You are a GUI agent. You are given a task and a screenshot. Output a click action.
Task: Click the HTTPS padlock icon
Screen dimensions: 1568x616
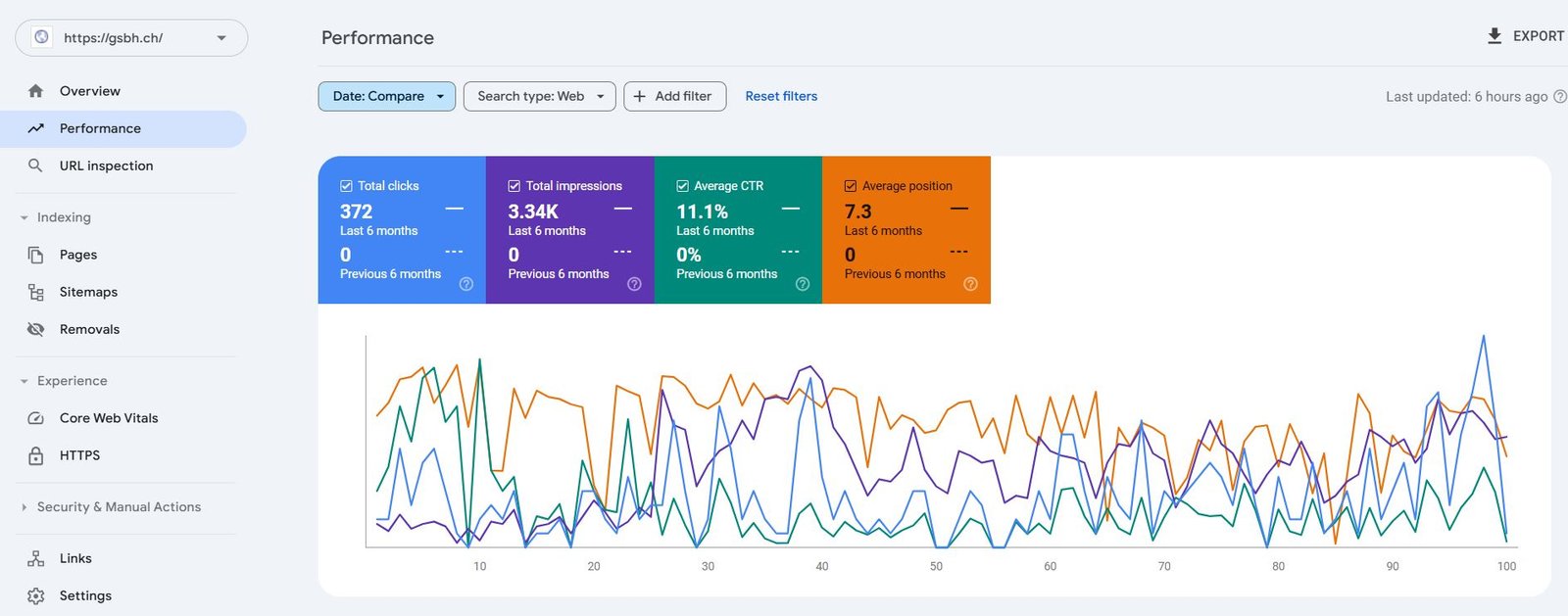click(x=36, y=455)
